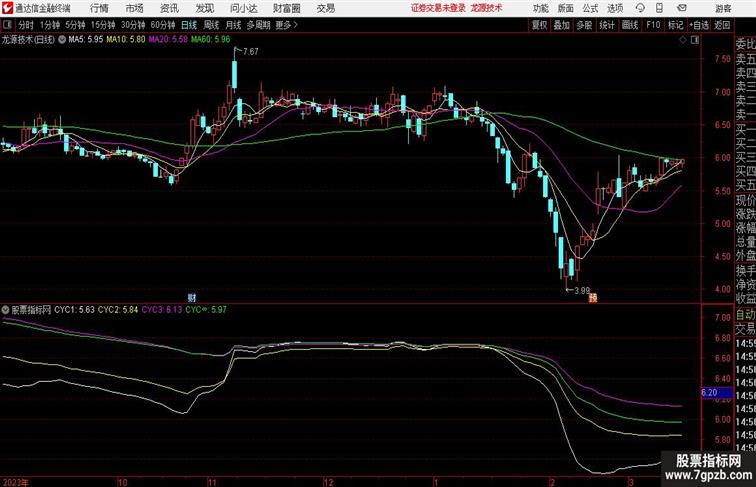Click the 龙源技术 stock name in title bar
This screenshot has width=756, height=487.
point(486,8)
